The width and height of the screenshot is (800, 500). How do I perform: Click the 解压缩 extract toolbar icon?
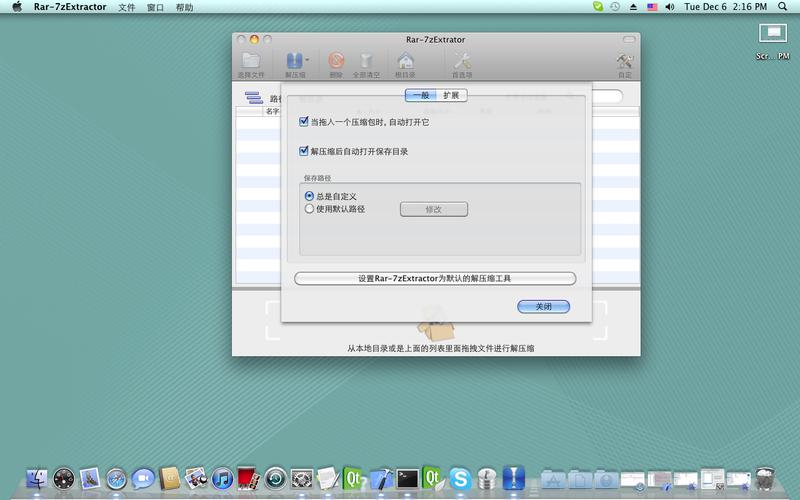(294, 61)
